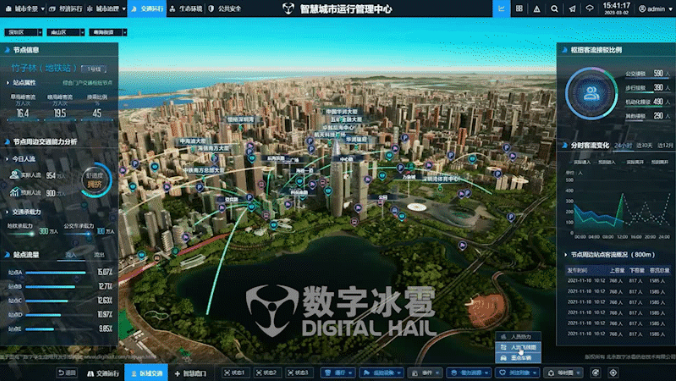Click the megaphone announcement icon
This screenshot has width=676, height=381.
[x=572, y=9]
